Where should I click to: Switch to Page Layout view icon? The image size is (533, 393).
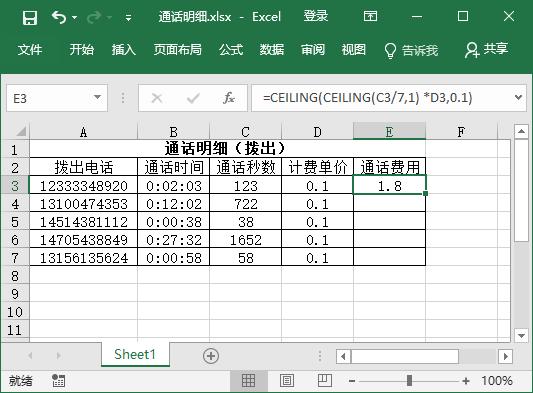(x=287, y=380)
